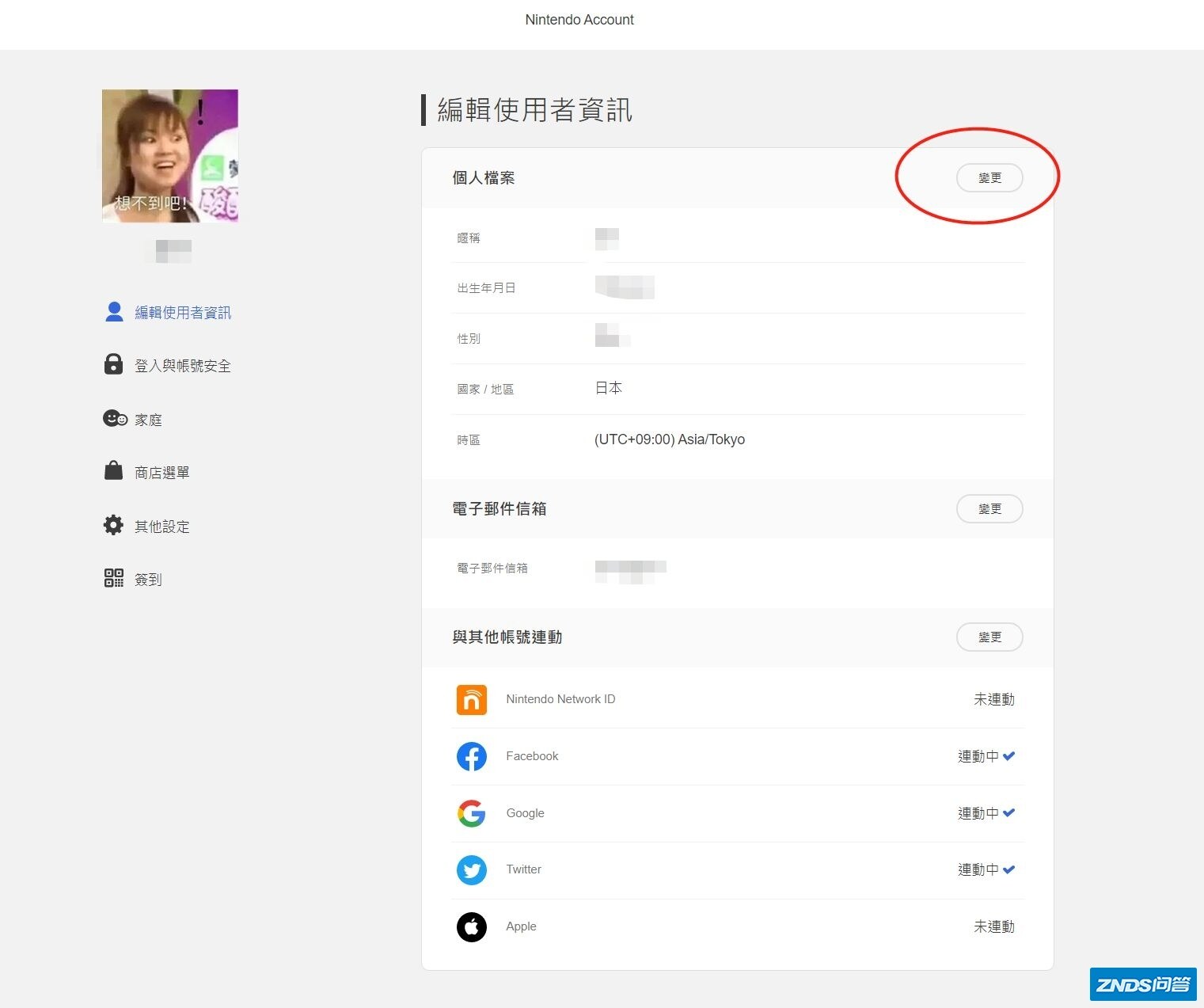The height and width of the screenshot is (1008, 1204).
Task: Click the Twitter bird icon
Action: 472,870
